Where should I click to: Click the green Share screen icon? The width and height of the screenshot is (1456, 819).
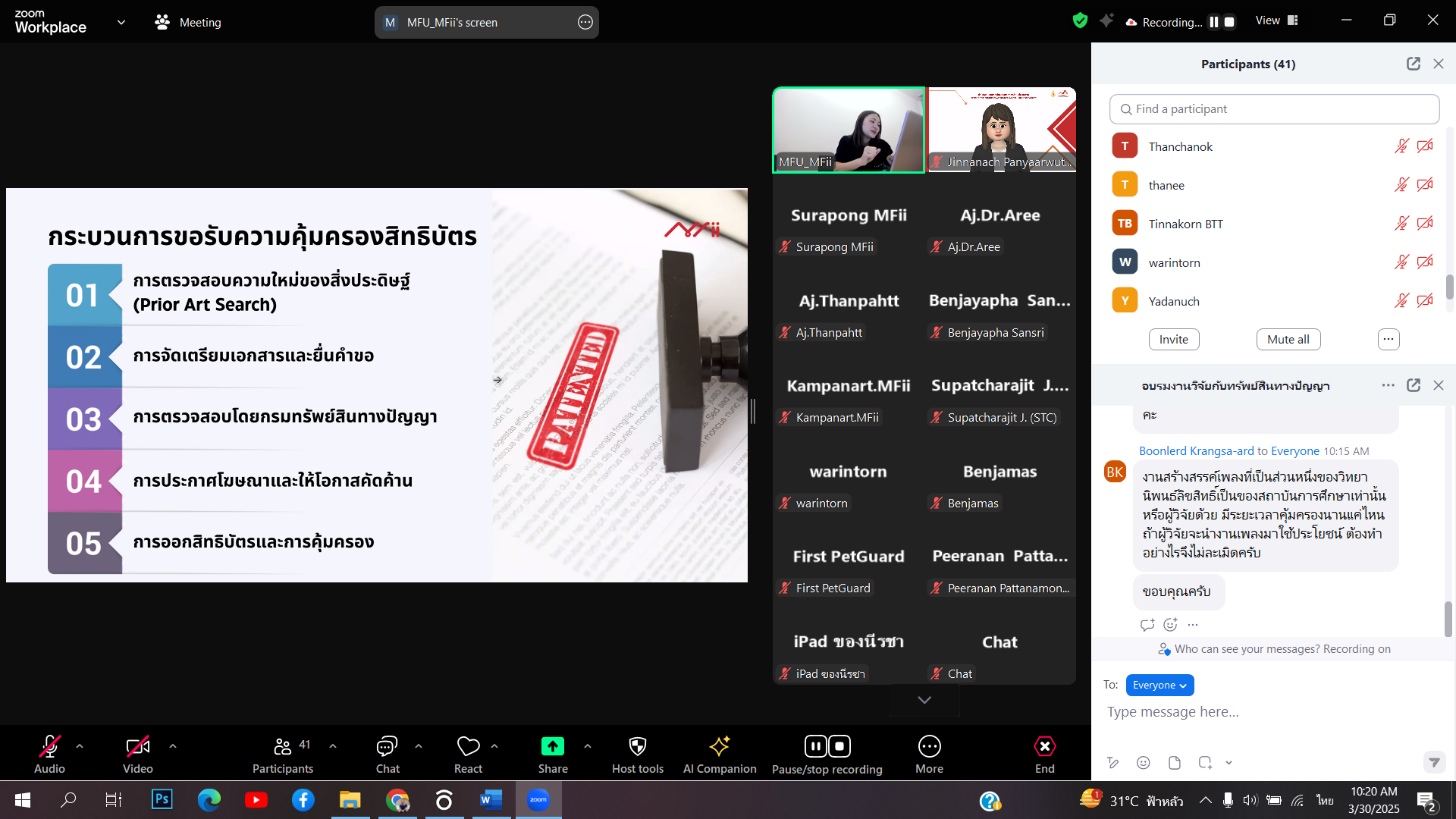tap(552, 747)
